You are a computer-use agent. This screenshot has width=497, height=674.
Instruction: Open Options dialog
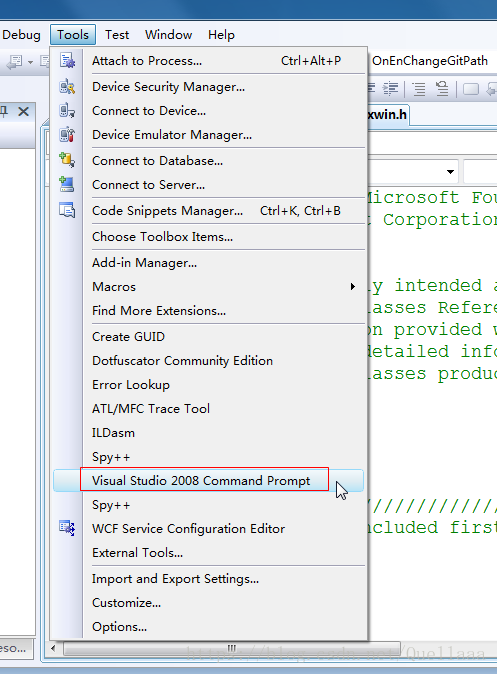point(209,627)
